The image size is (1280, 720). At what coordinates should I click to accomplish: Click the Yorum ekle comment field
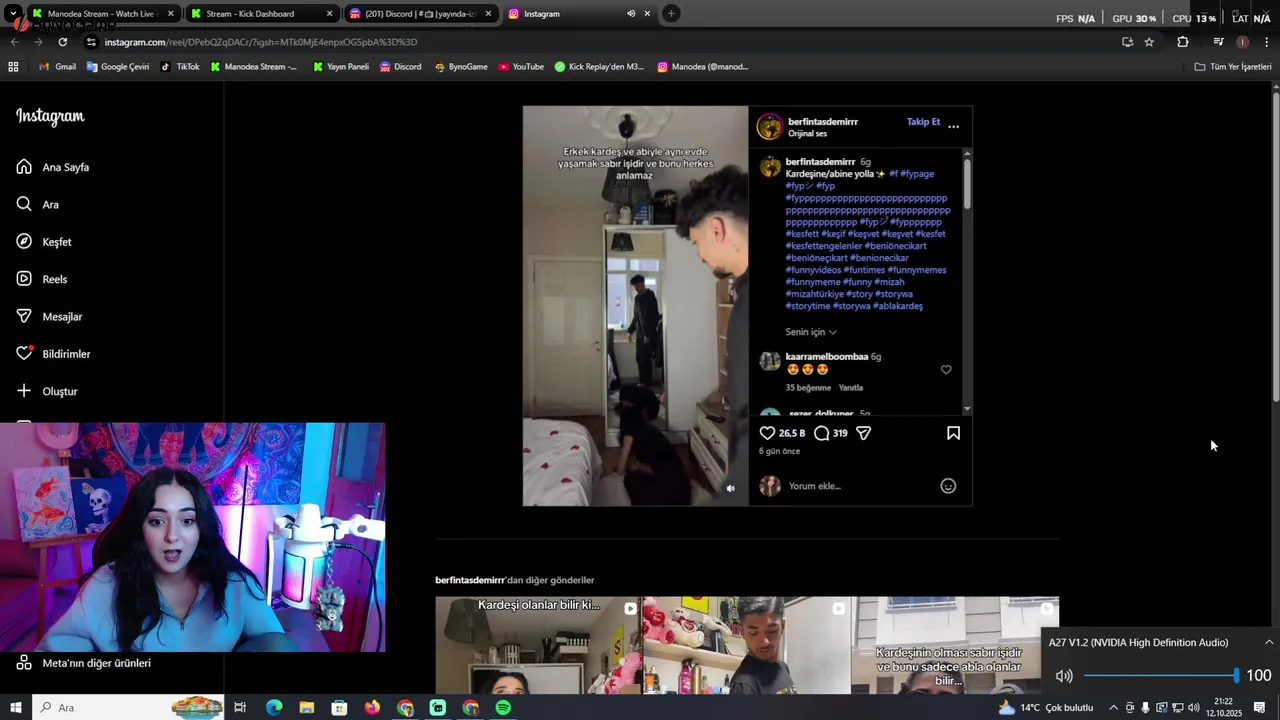[x=860, y=486]
